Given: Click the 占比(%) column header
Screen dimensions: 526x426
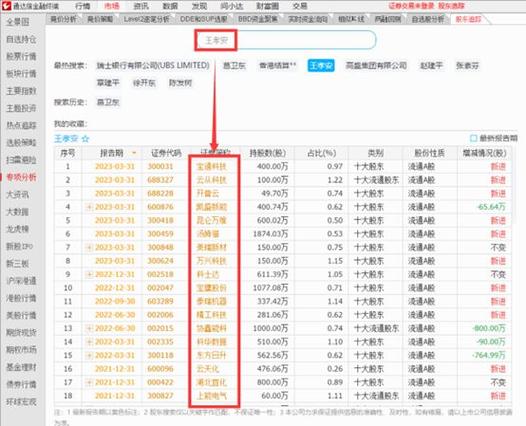Looking at the screenshot, I should pos(322,153).
